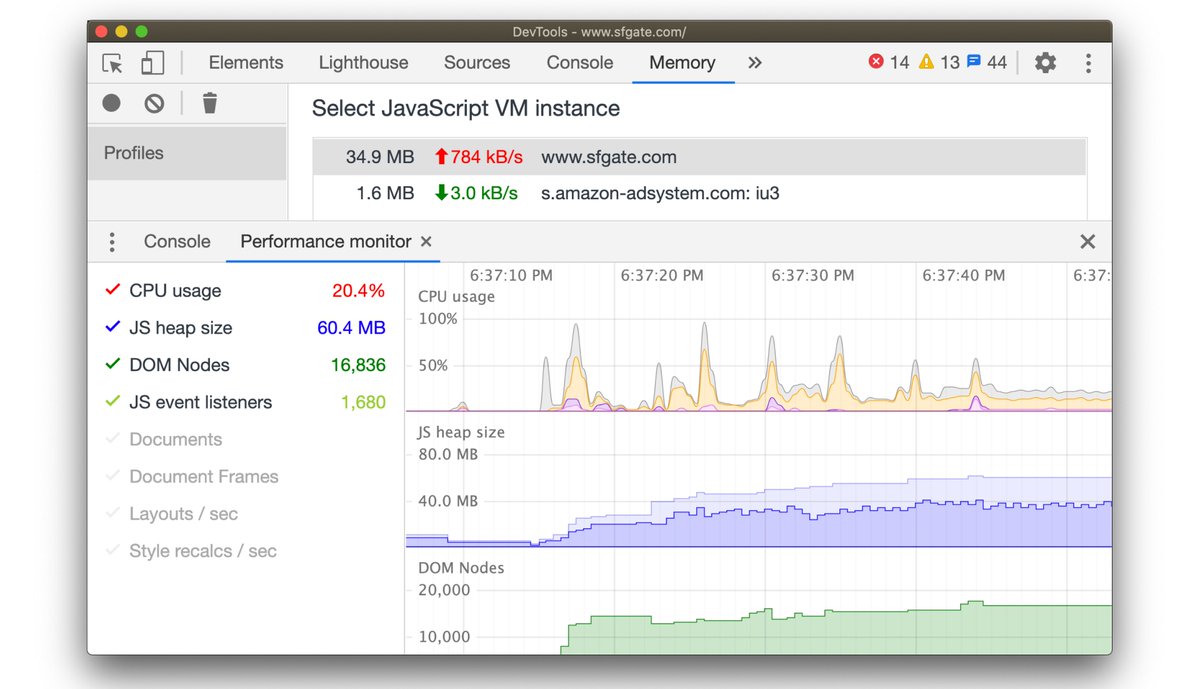Select Profiles in the sidebar

[187, 153]
